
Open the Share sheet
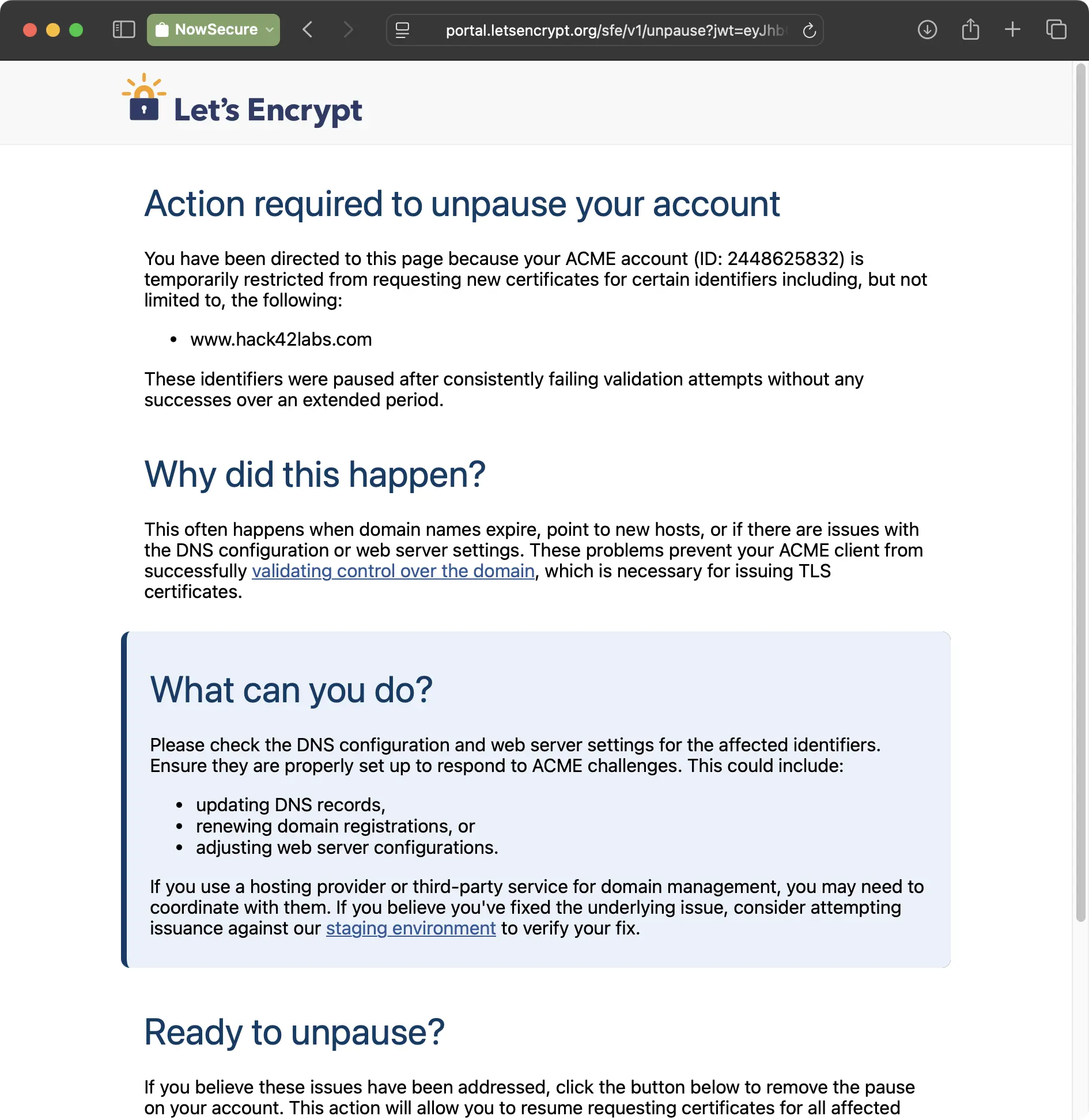tap(970, 30)
